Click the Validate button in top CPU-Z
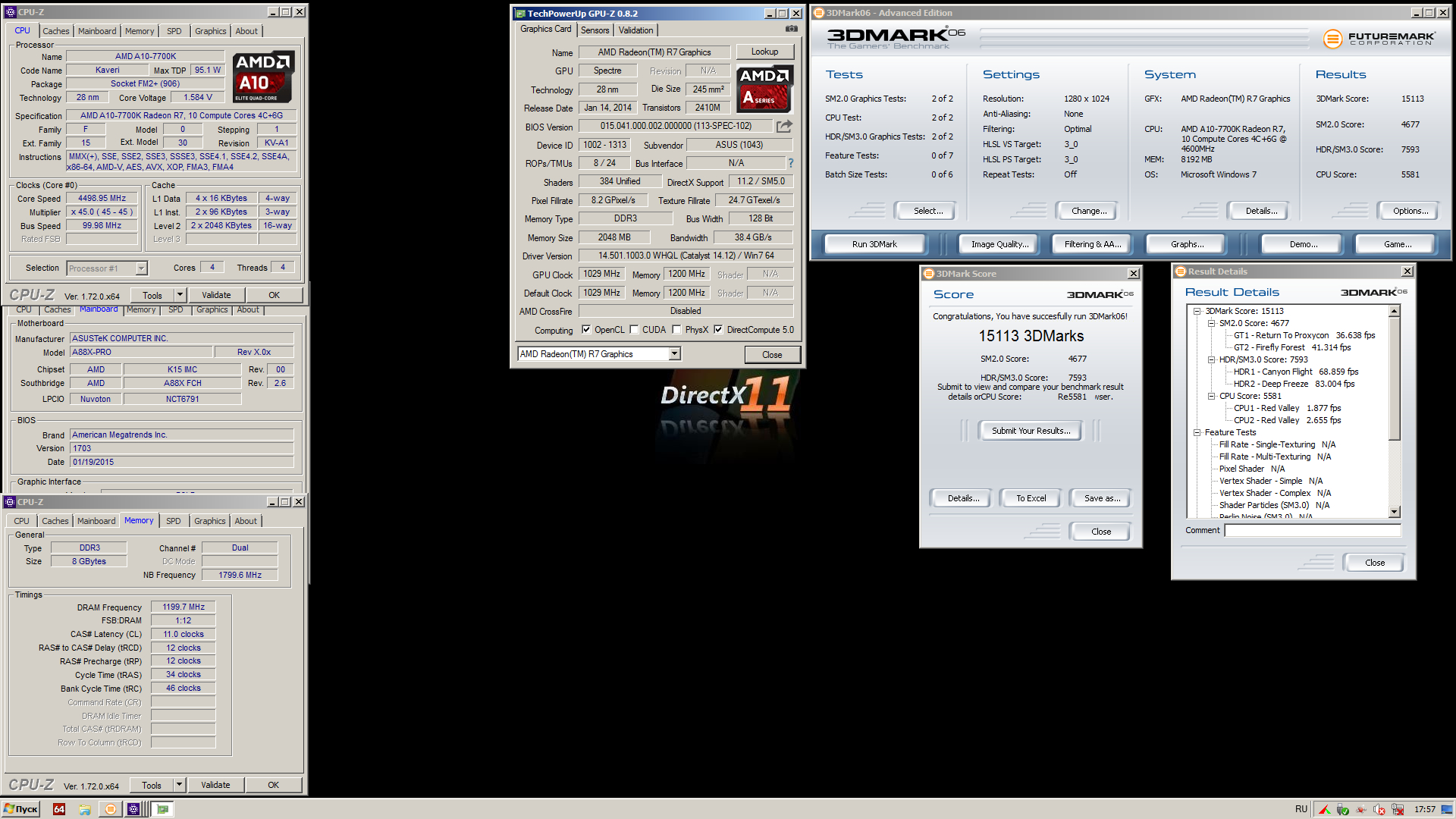The width and height of the screenshot is (1456, 819). [216, 295]
